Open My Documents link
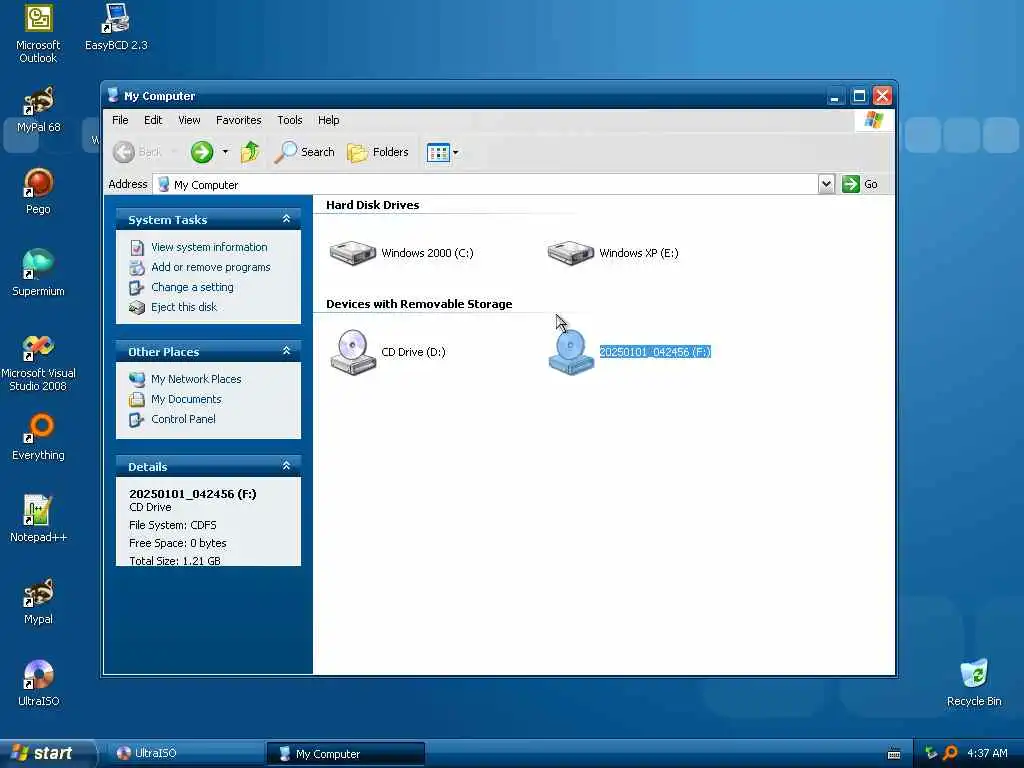 tap(186, 399)
